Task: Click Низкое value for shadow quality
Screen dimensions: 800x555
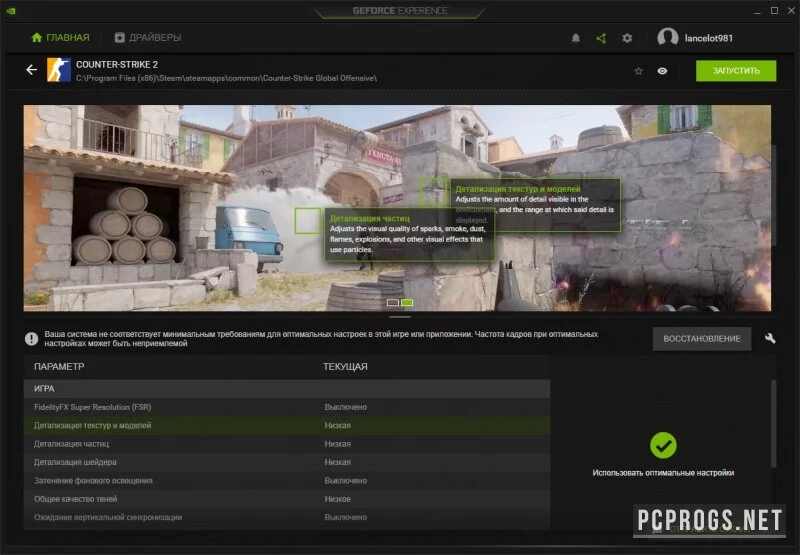Action: [x=338, y=499]
